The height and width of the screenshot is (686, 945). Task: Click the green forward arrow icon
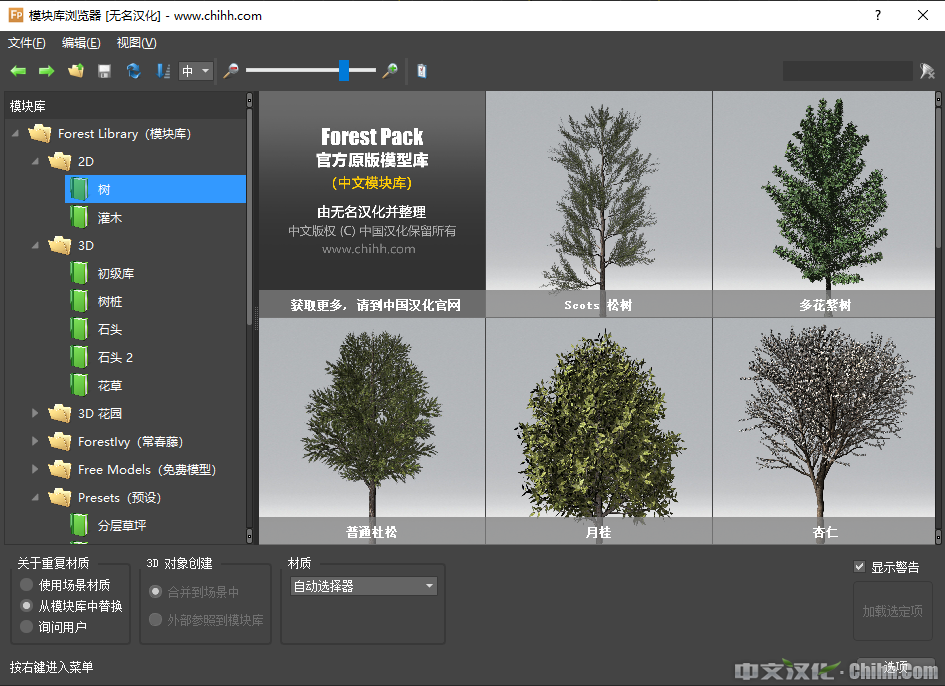(x=46, y=71)
